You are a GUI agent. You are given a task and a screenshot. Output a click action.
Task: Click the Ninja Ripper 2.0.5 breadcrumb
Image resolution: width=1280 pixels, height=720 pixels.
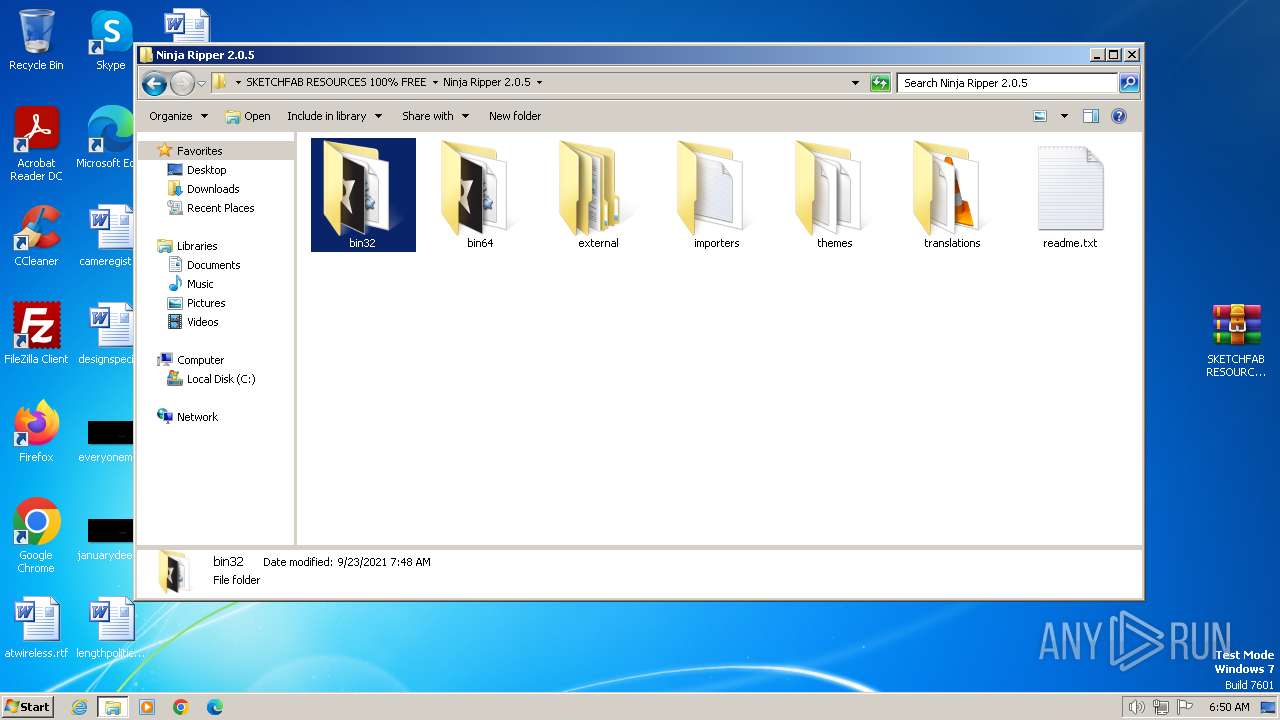pos(487,83)
